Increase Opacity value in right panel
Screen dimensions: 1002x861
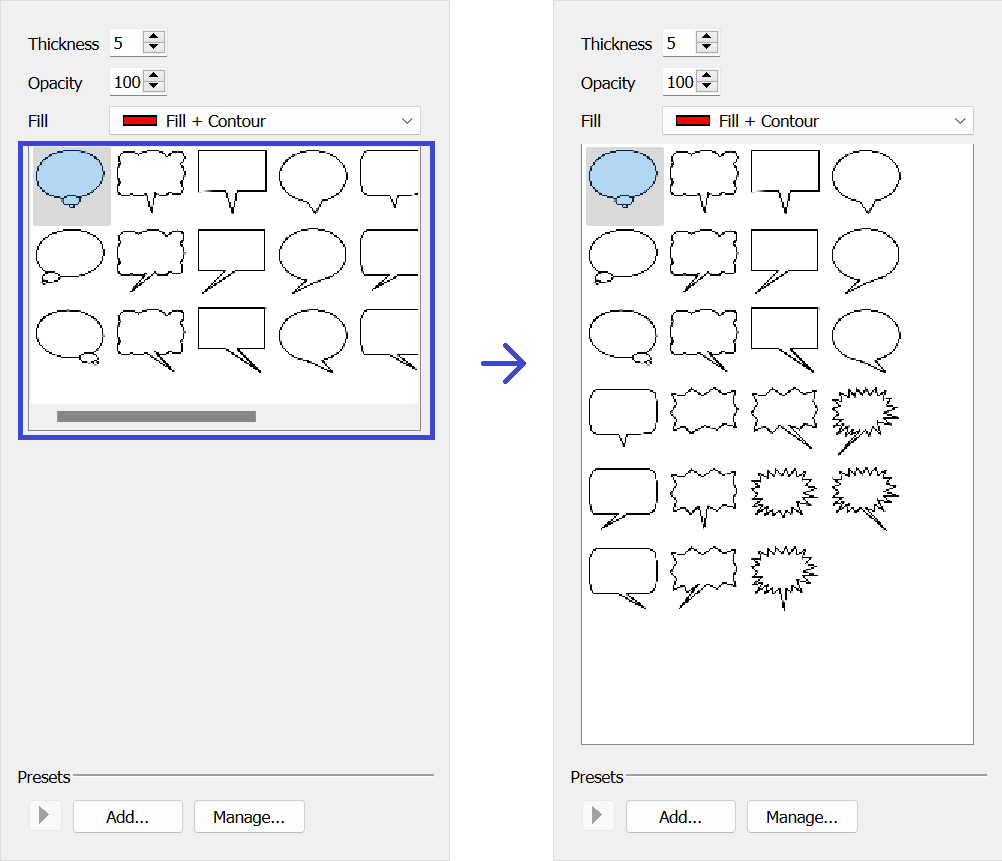coord(707,77)
